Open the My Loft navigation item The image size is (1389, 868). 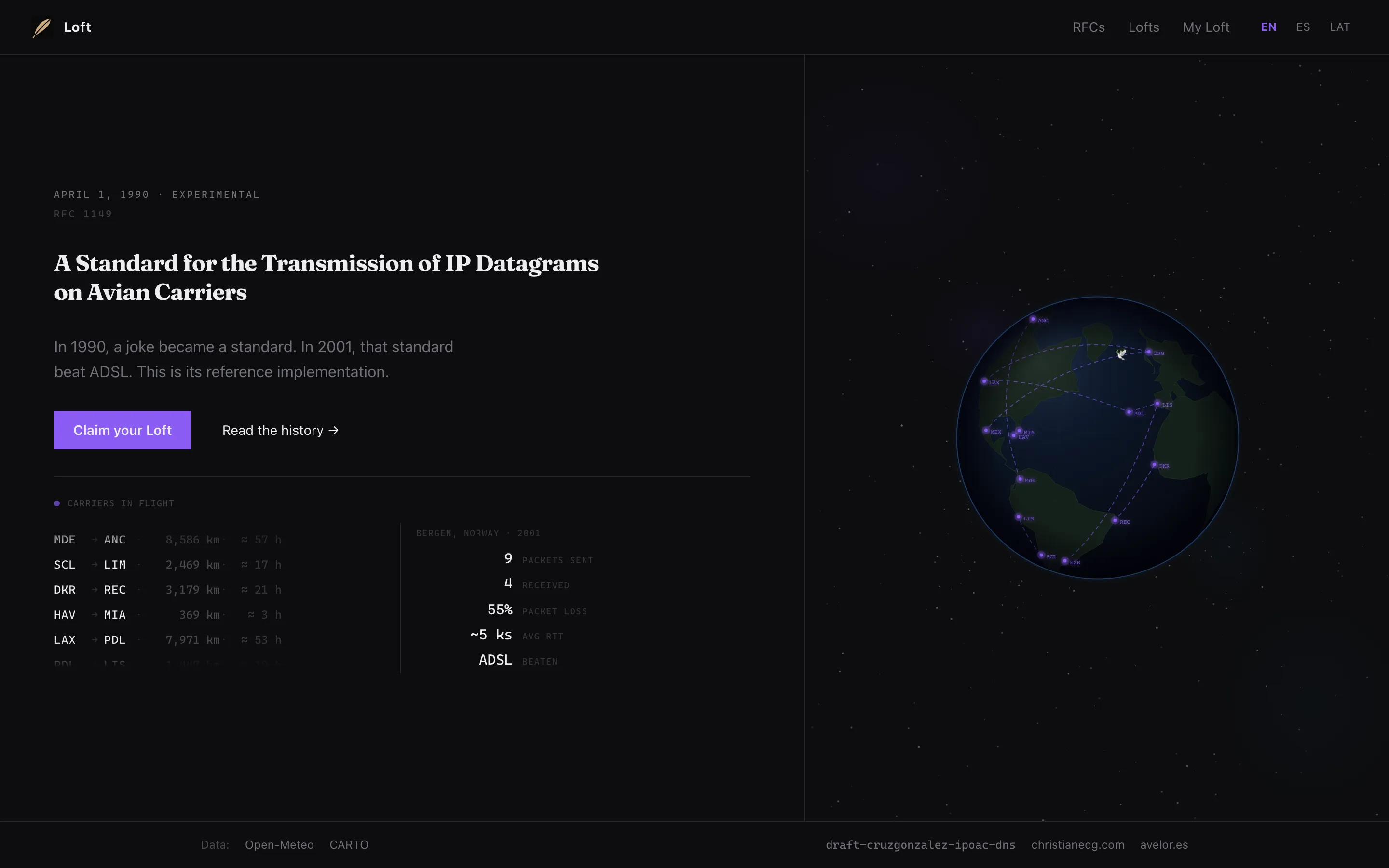(x=1206, y=27)
